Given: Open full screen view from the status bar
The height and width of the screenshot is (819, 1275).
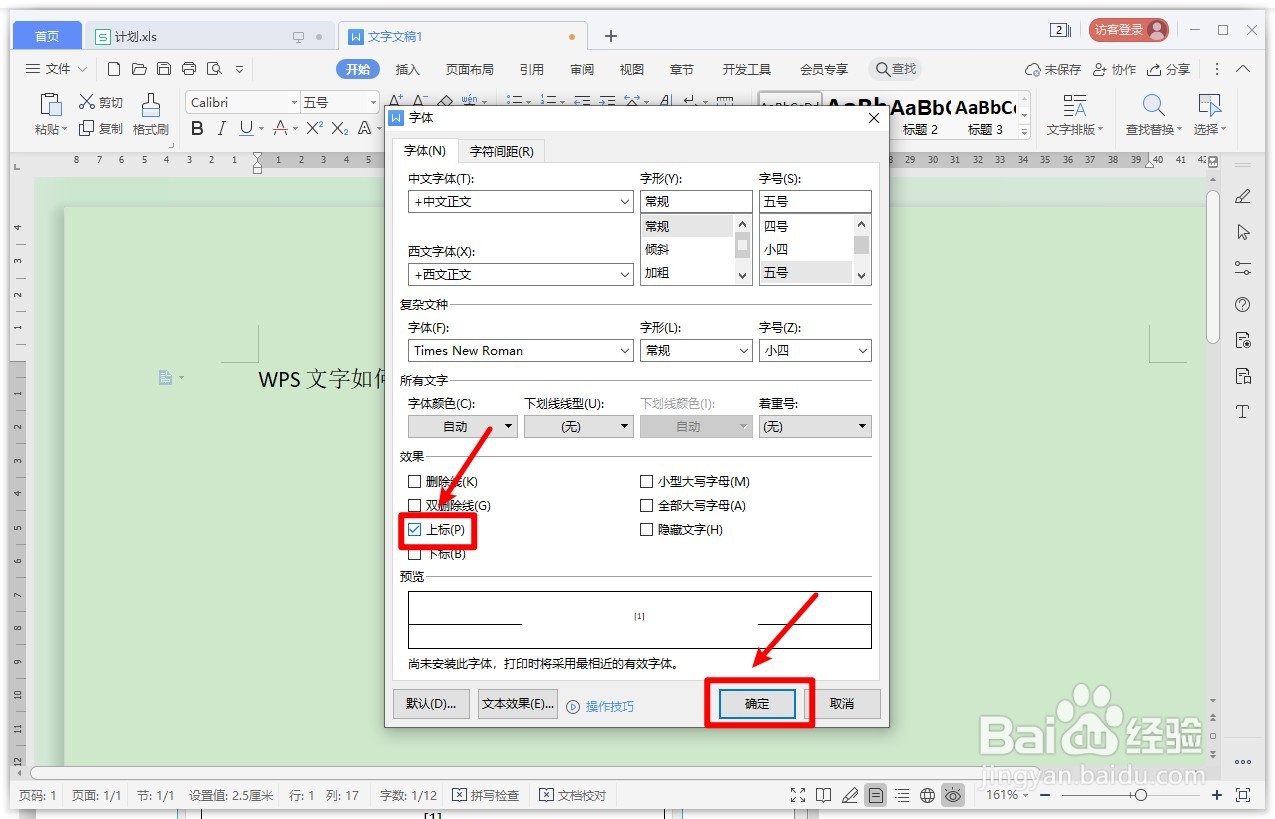Looking at the screenshot, I should pyautogui.click(x=798, y=795).
